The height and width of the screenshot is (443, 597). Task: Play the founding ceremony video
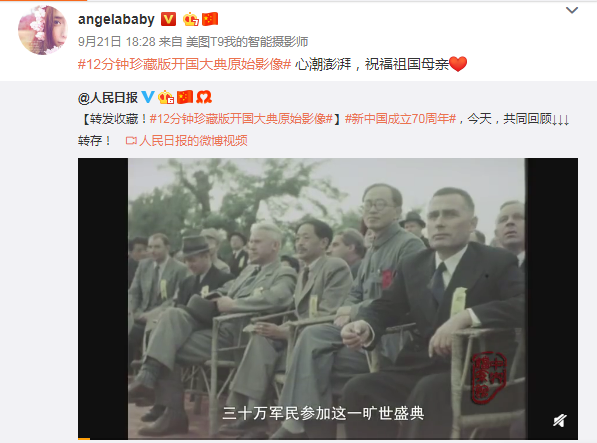tap(328, 298)
